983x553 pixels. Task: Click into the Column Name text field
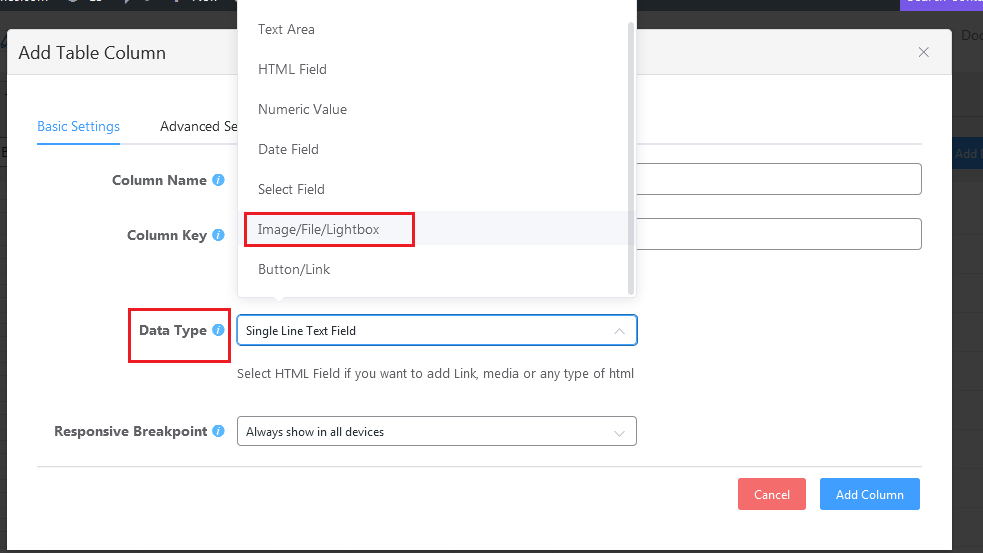point(780,180)
